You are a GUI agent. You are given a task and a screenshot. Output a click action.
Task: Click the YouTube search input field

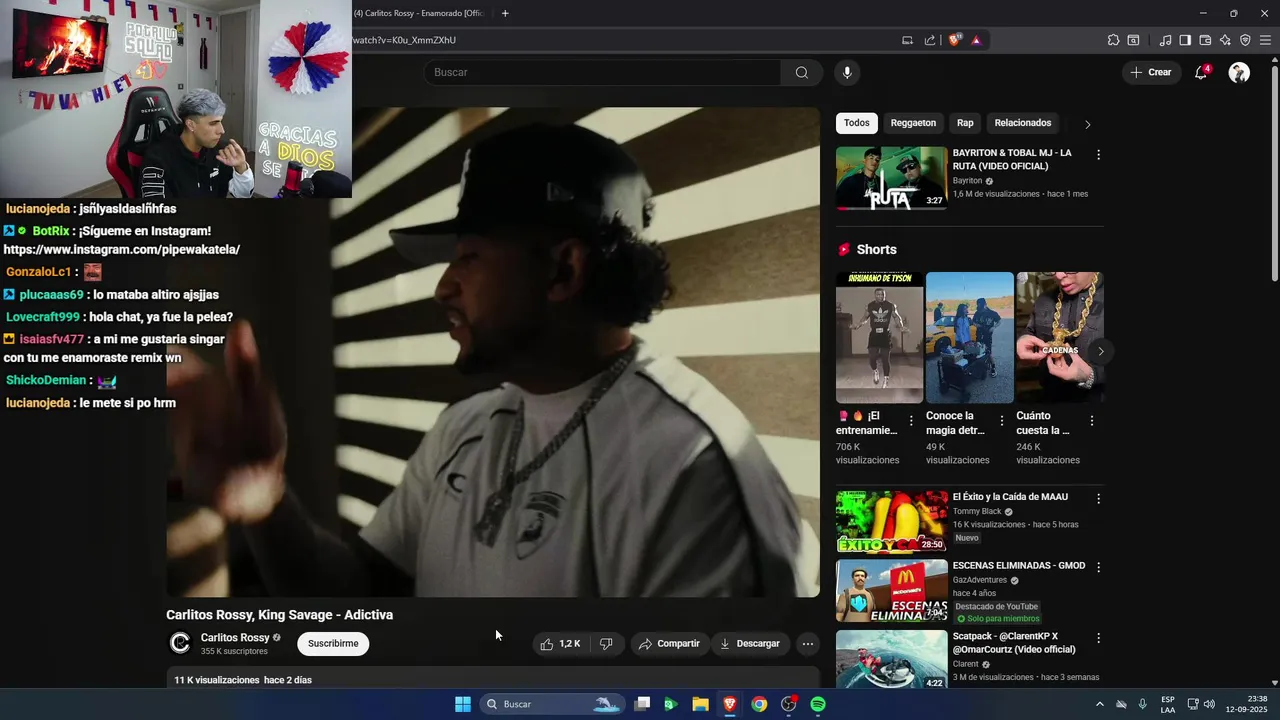pyautogui.click(x=601, y=72)
